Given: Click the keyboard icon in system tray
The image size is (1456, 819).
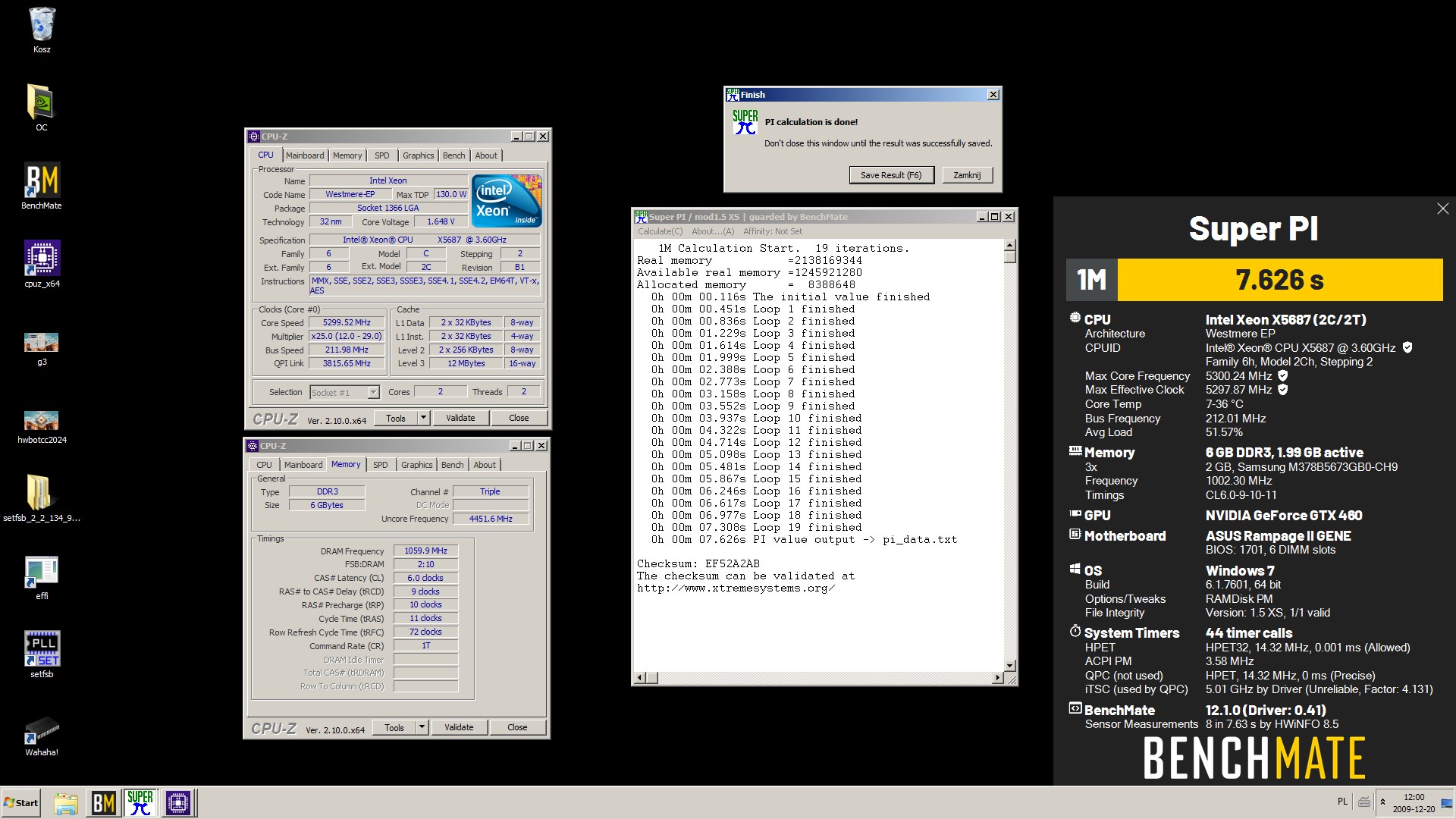Looking at the screenshot, I should (x=1364, y=802).
